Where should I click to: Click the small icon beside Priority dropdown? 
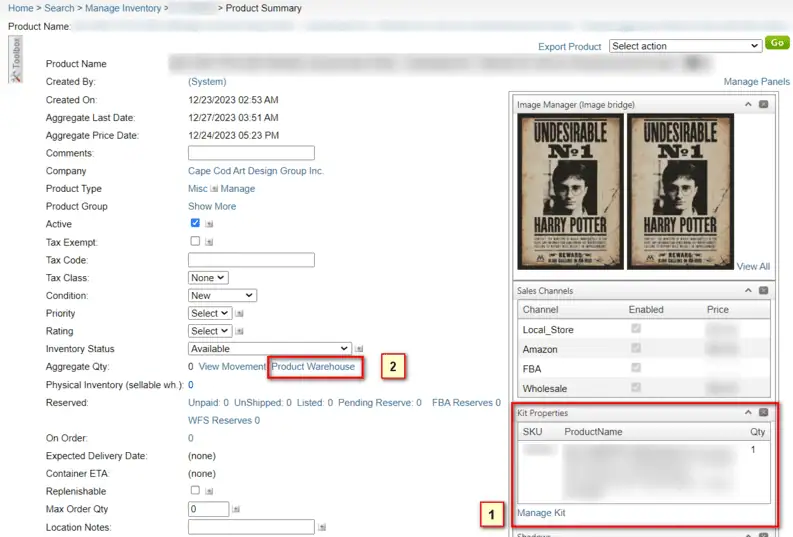click(240, 314)
